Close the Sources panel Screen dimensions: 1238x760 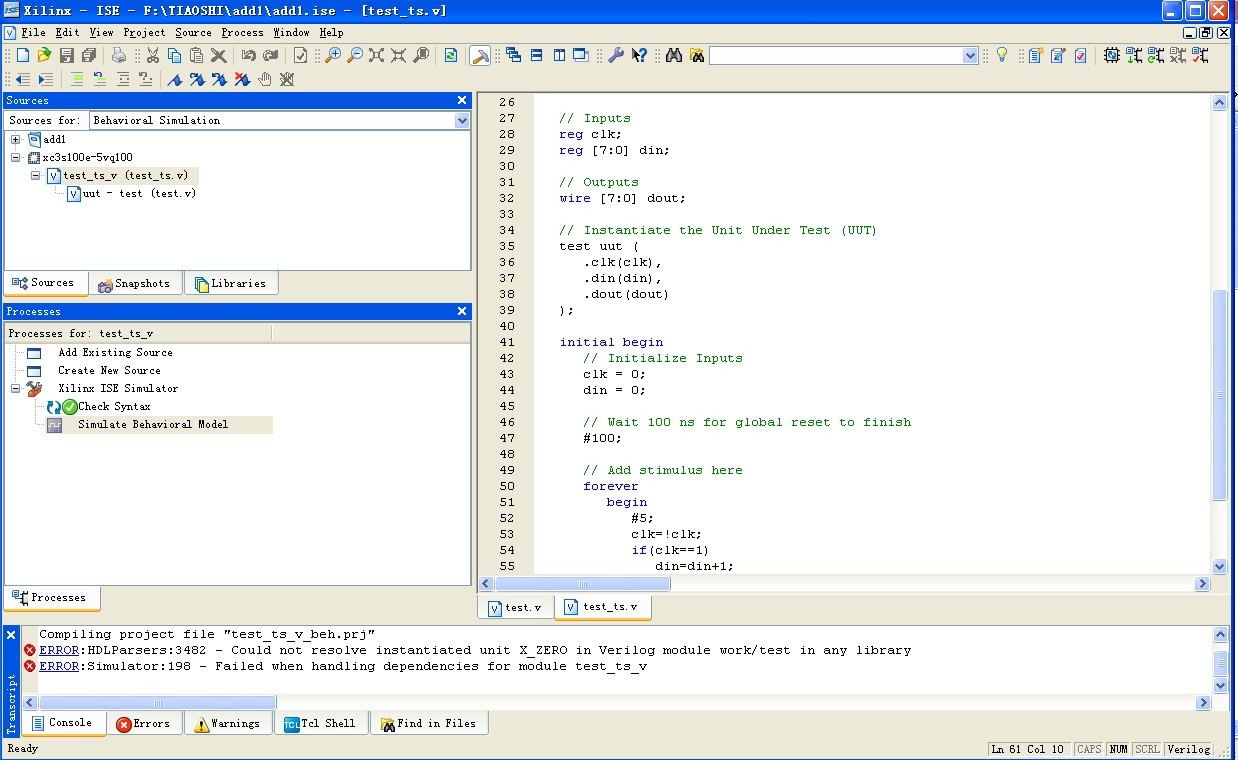462,100
